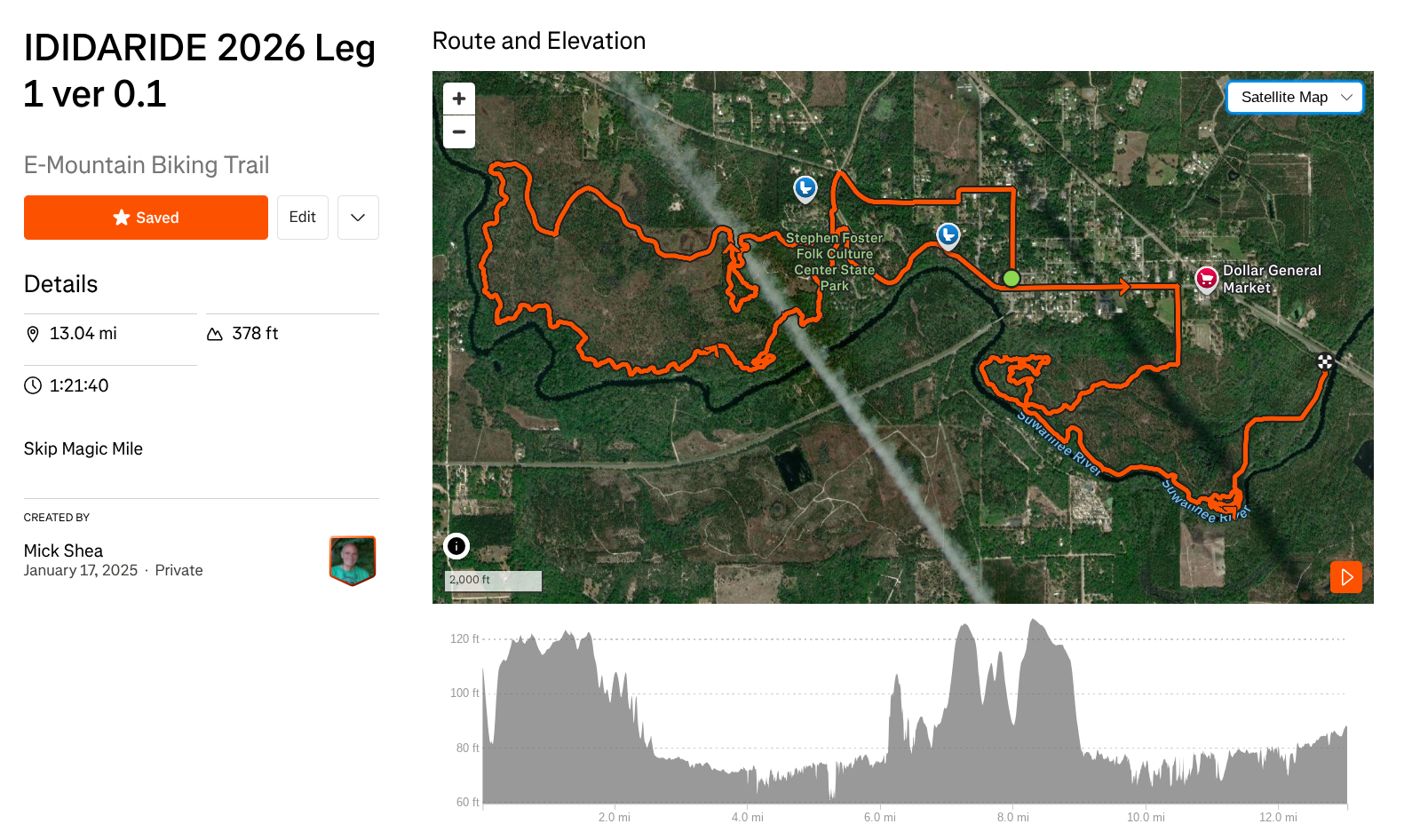Screen dimensions: 1420x840
Task: Zoom in on the route map
Action: [459, 99]
